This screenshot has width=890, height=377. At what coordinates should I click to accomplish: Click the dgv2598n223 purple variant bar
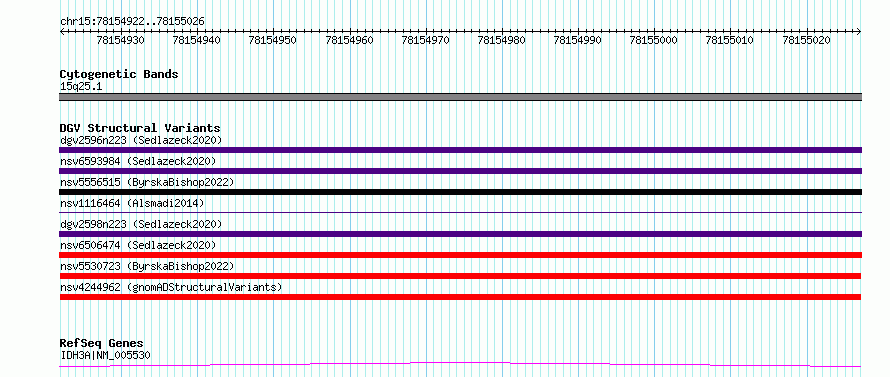click(x=460, y=234)
